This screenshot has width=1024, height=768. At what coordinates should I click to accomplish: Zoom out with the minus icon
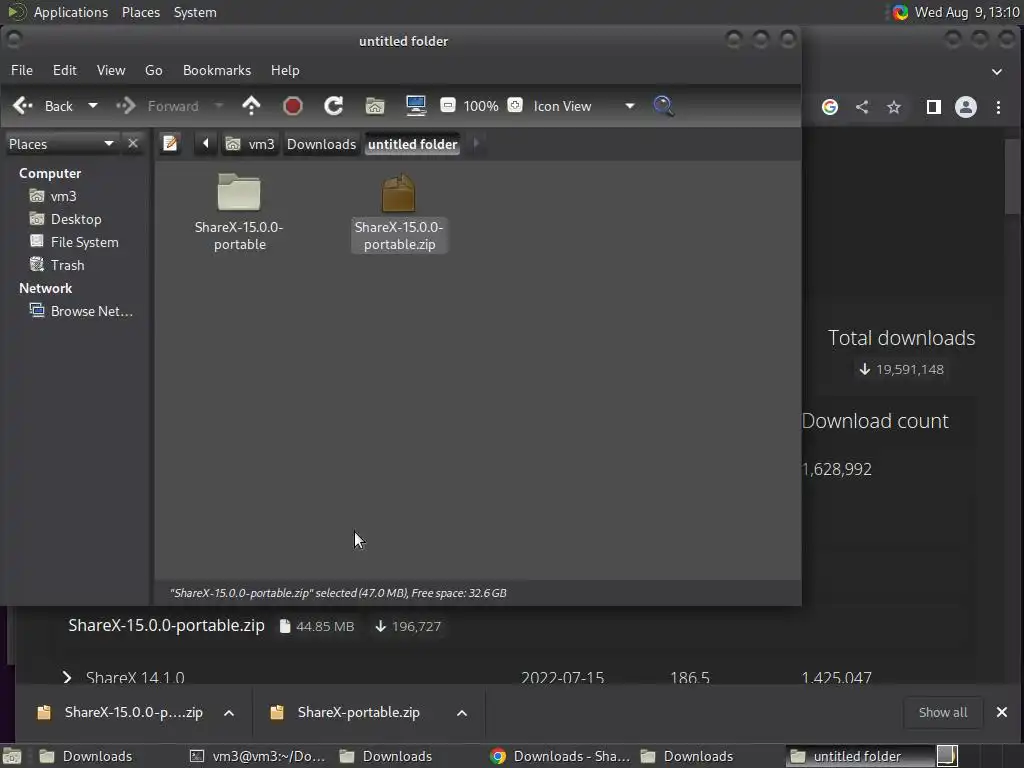(447, 105)
